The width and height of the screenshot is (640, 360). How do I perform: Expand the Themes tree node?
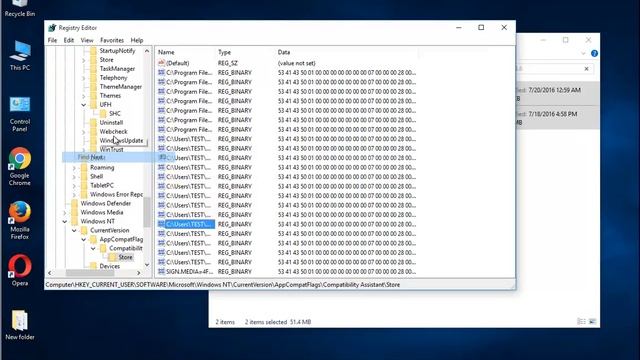(84, 96)
